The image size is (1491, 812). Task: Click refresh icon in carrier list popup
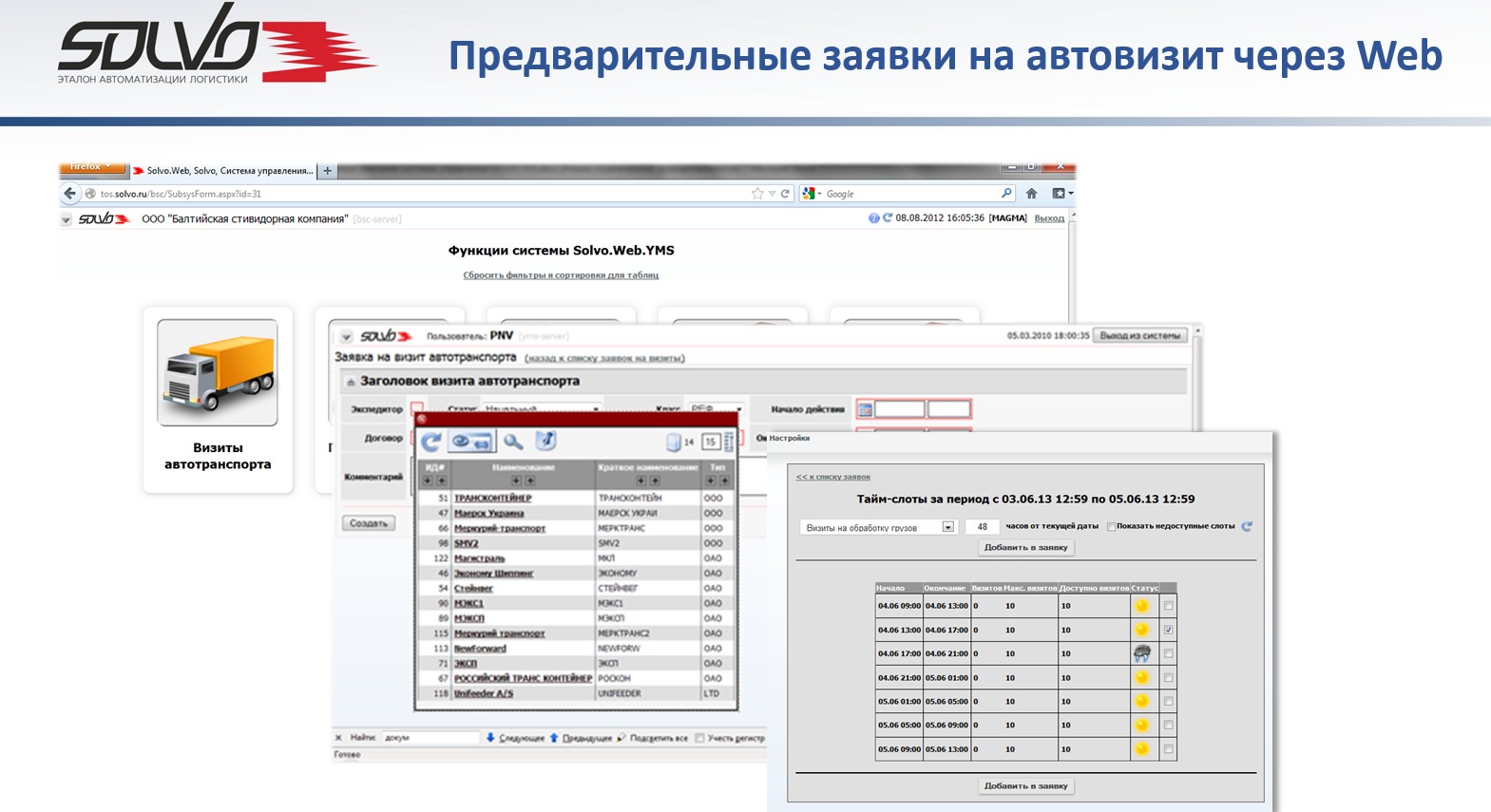[431, 442]
